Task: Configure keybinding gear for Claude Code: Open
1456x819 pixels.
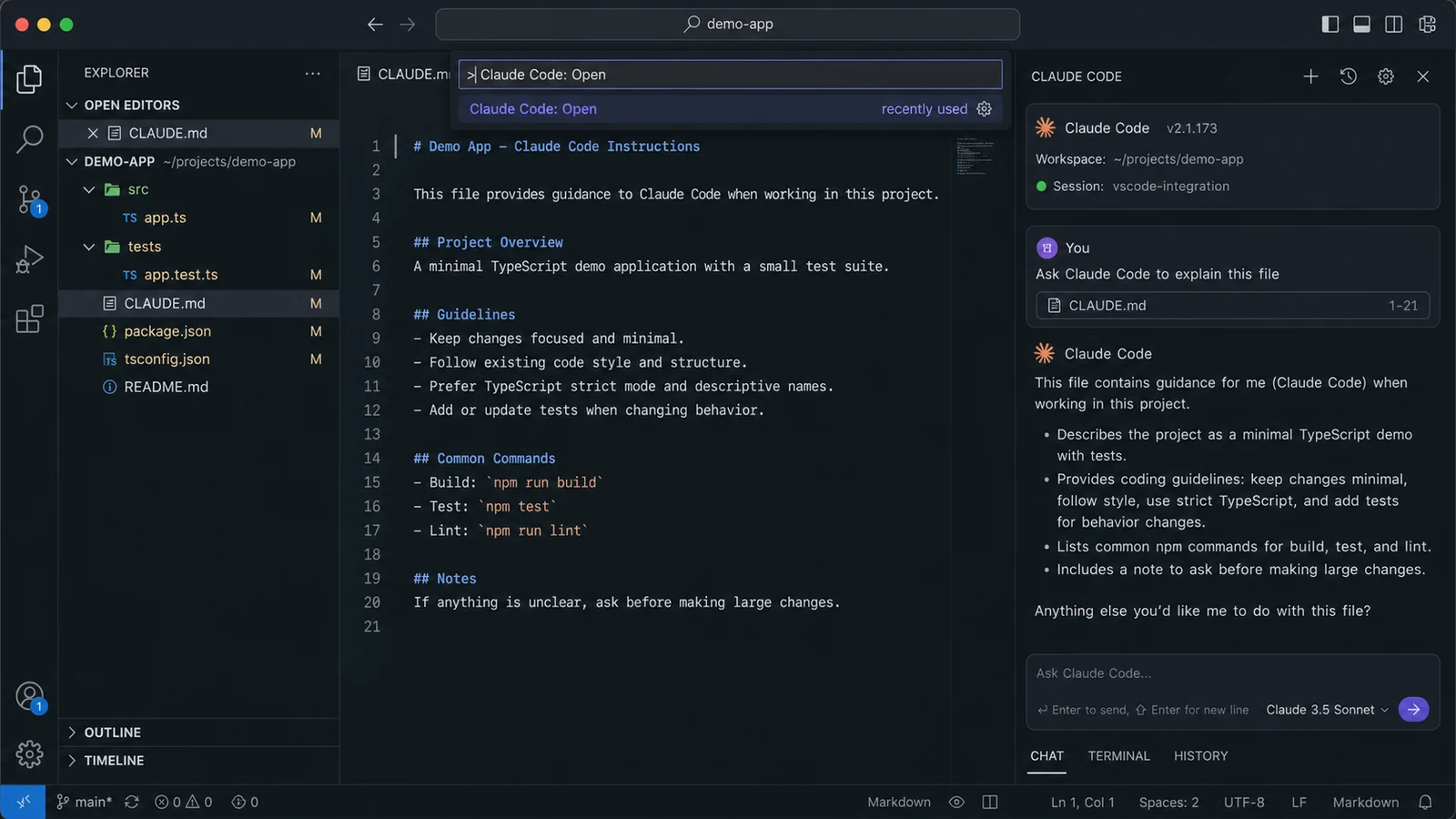Action: (984, 109)
